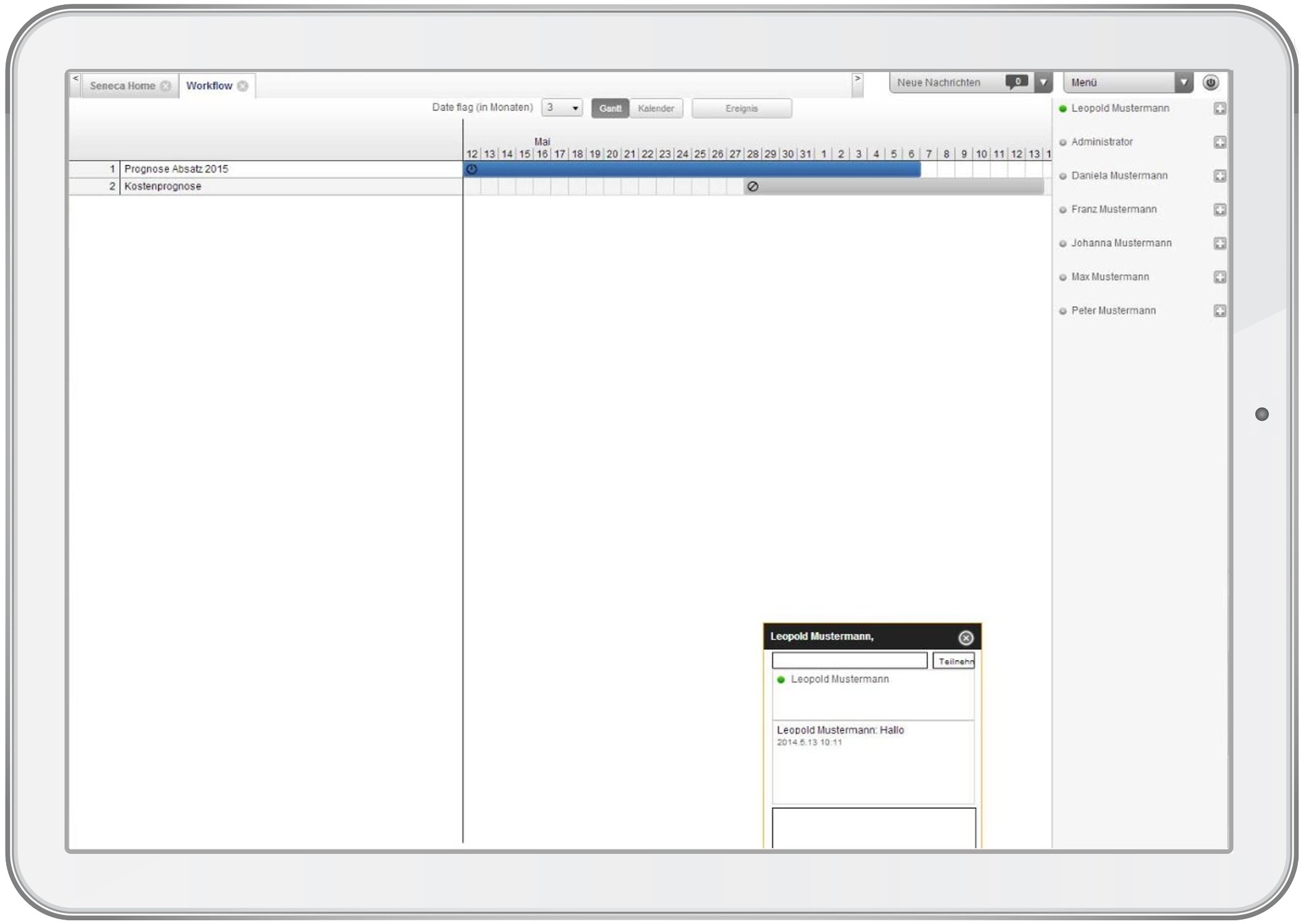This screenshot has height=924, width=1311.
Task: Click the power logout icon
Action: [1210, 83]
